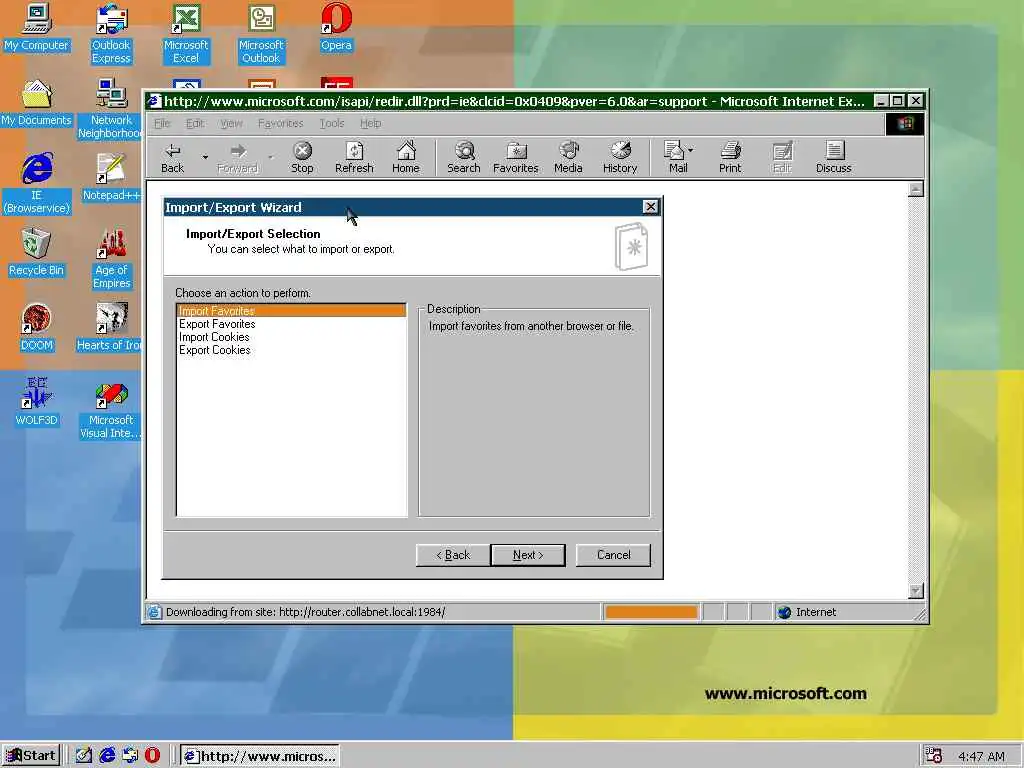Select the My Documents desktop folder
The height and width of the screenshot is (768, 1024).
(x=36, y=103)
